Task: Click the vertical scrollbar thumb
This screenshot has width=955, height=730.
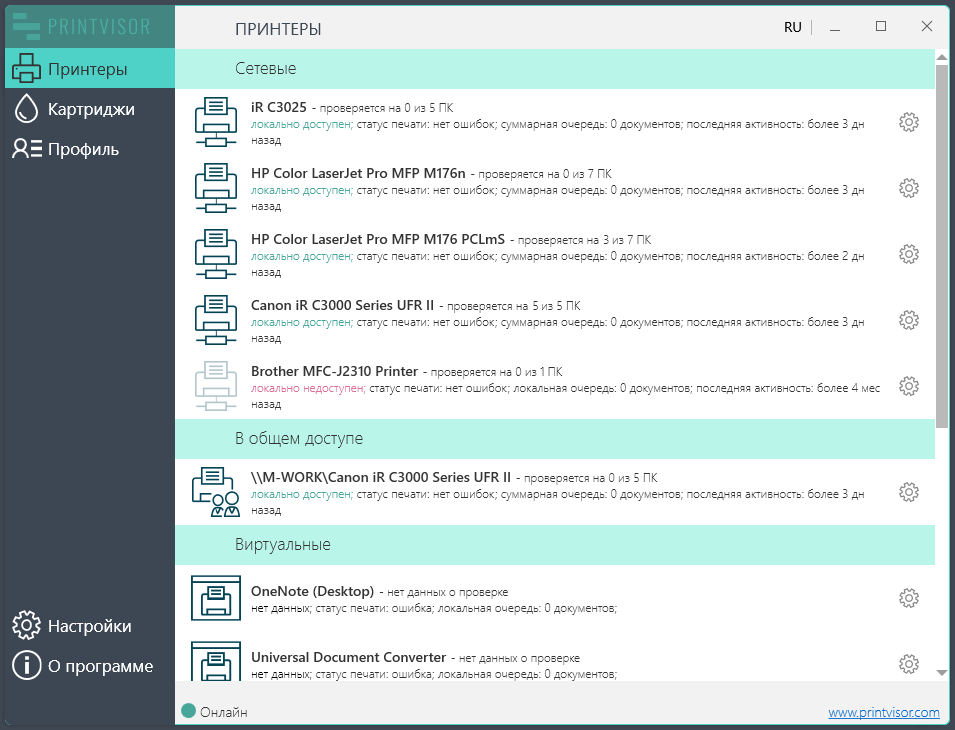Action: pos(942,245)
